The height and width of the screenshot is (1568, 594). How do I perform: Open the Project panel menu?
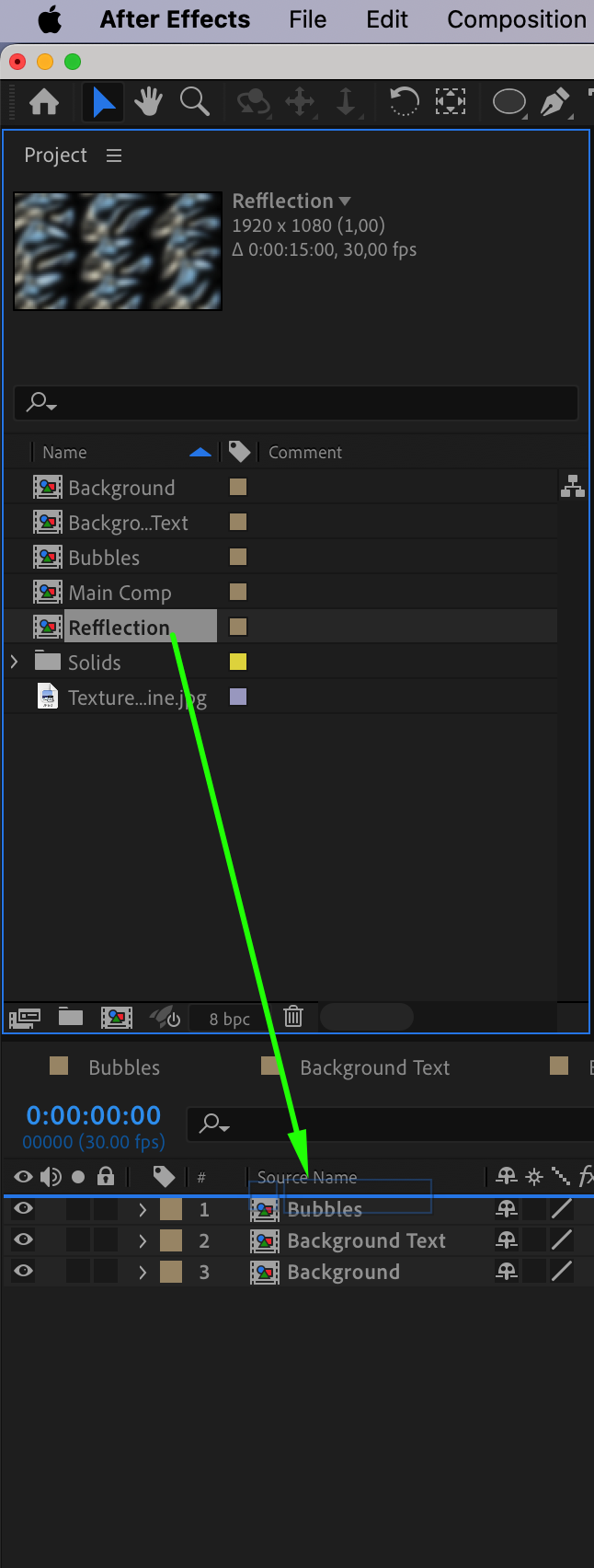114,156
